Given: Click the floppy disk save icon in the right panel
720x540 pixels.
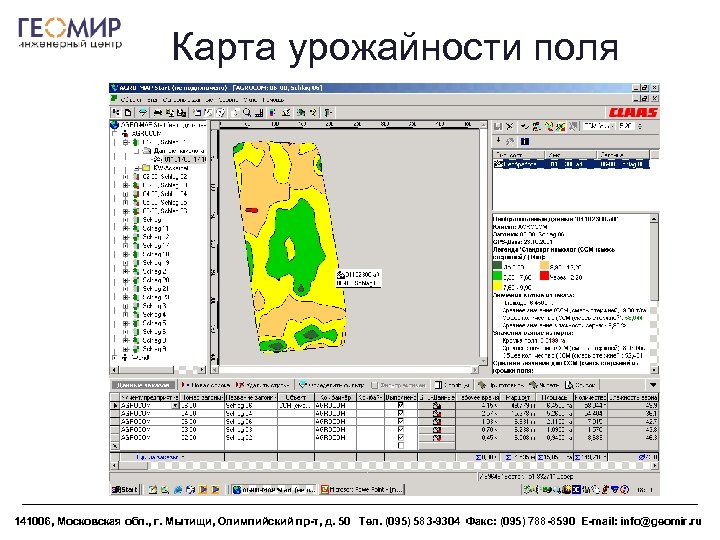Looking at the screenshot, I should point(498,126).
